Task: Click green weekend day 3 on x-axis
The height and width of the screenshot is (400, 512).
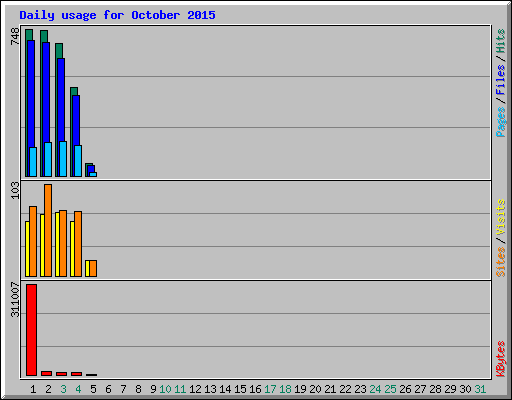Action: [63, 389]
